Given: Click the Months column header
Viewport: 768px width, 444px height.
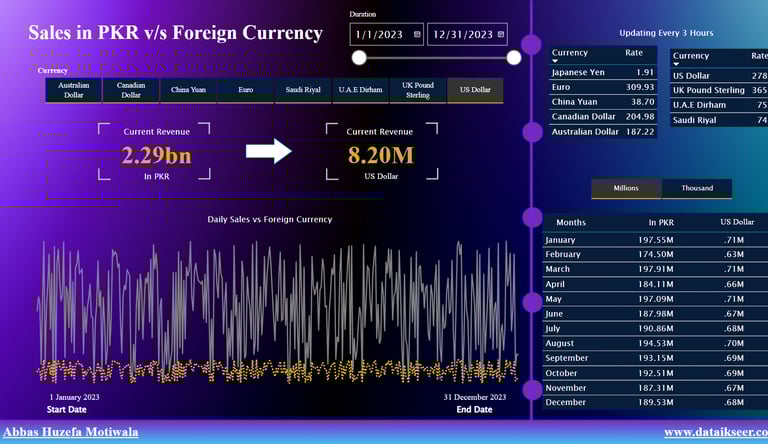Looking at the screenshot, I should click(571, 222).
